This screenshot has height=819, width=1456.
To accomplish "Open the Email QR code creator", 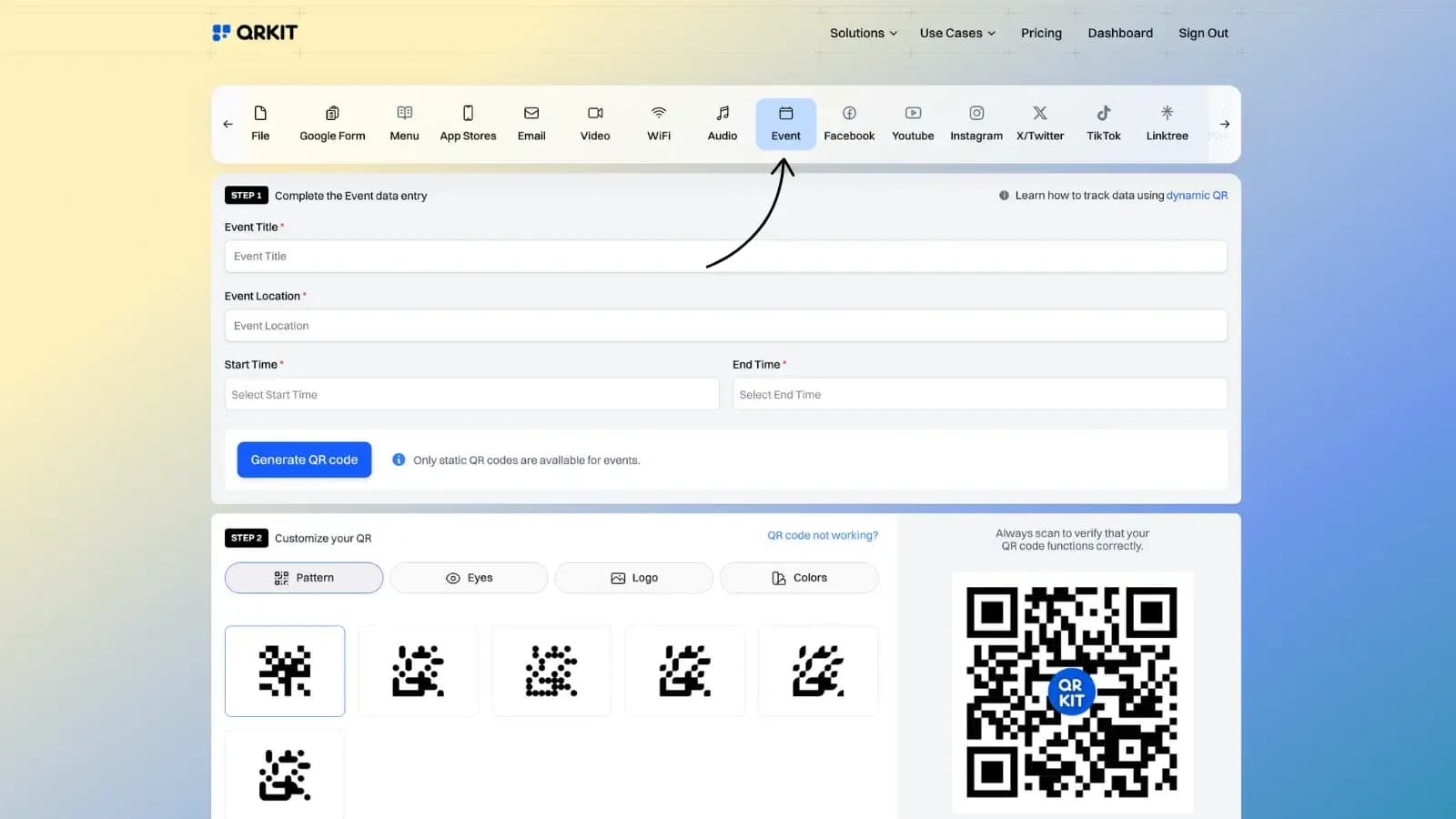I will pyautogui.click(x=531, y=123).
